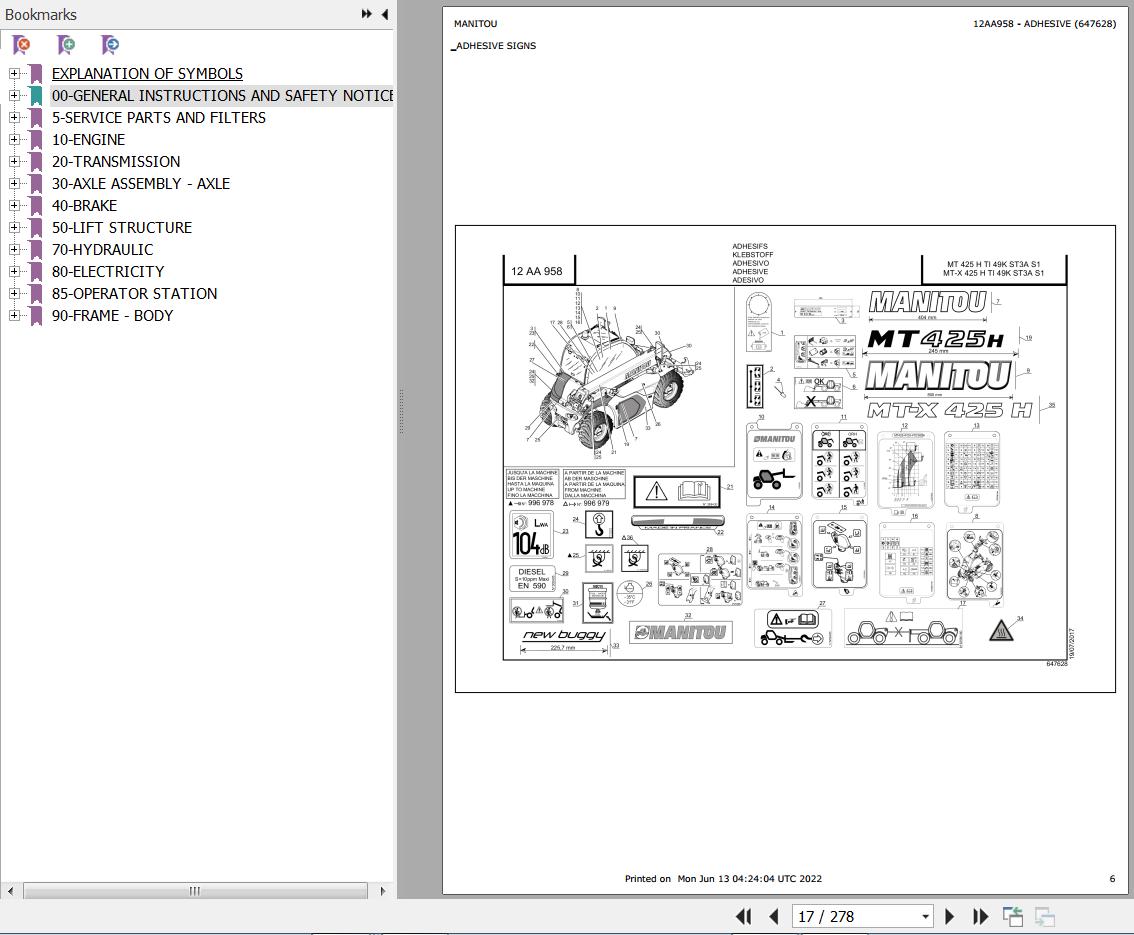Image resolution: width=1134 pixels, height=935 pixels.
Task: Click the page number field showing 17 / 278
Action: click(856, 917)
